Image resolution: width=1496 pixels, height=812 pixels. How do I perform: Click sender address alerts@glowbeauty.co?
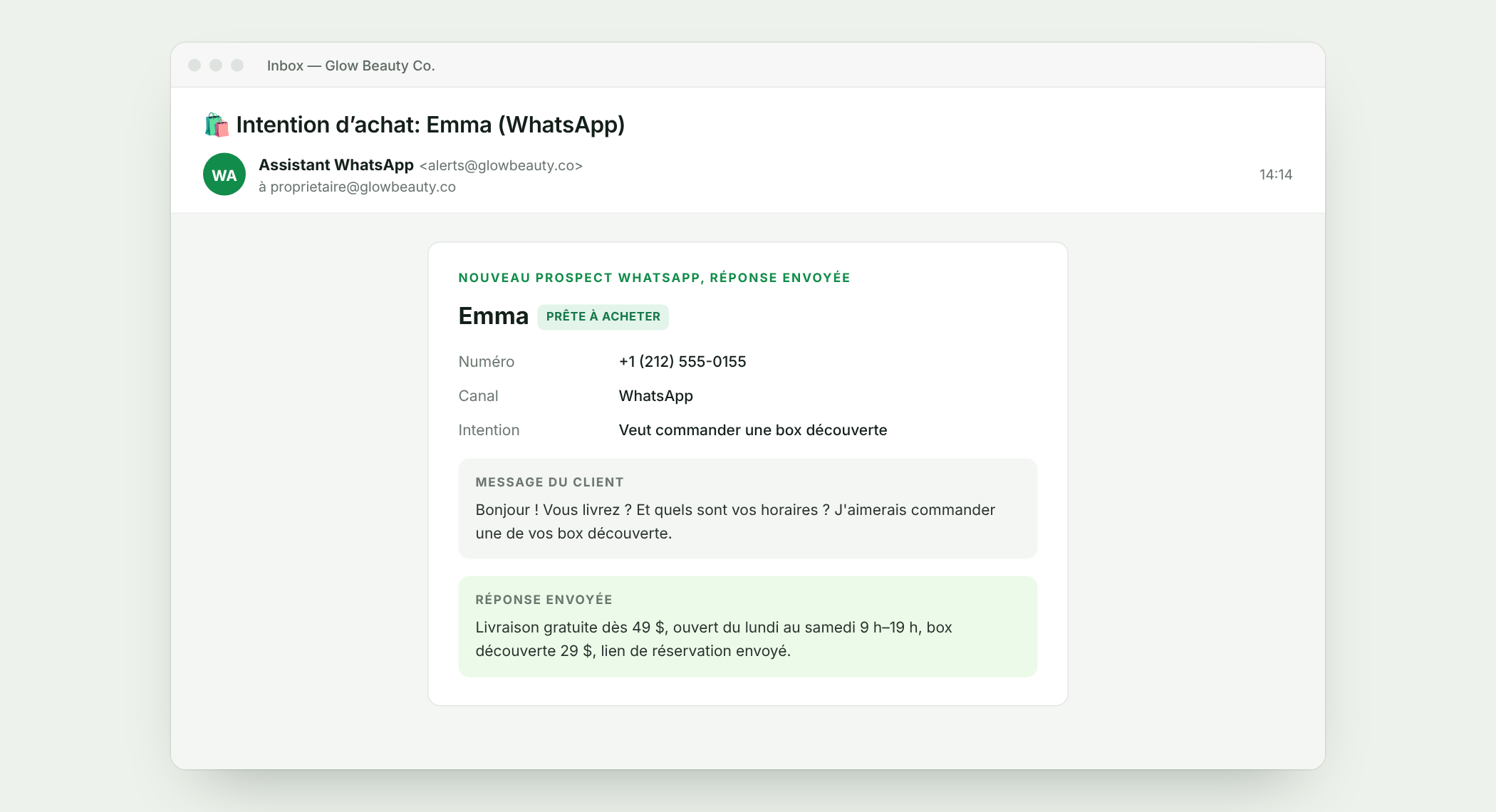[501, 165]
